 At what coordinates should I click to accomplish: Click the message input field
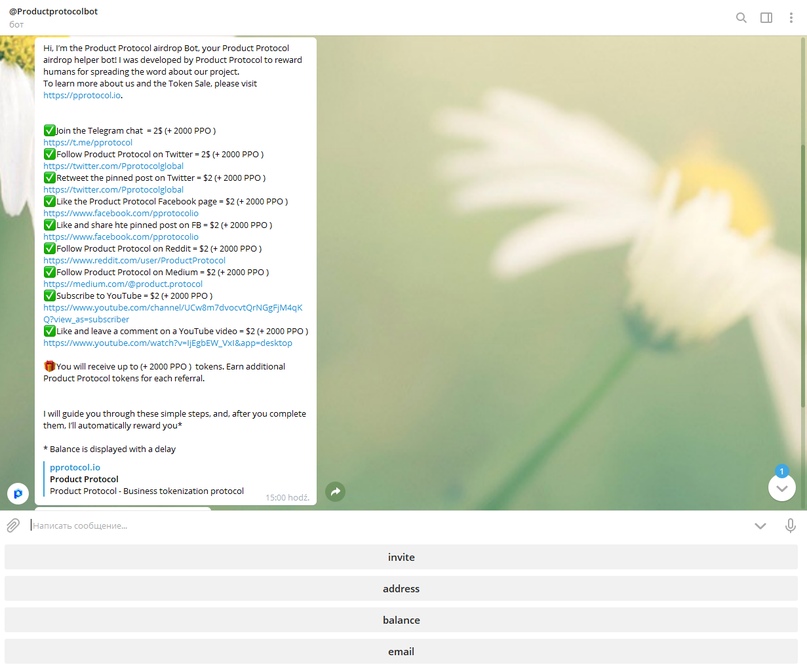tap(380, 525)
